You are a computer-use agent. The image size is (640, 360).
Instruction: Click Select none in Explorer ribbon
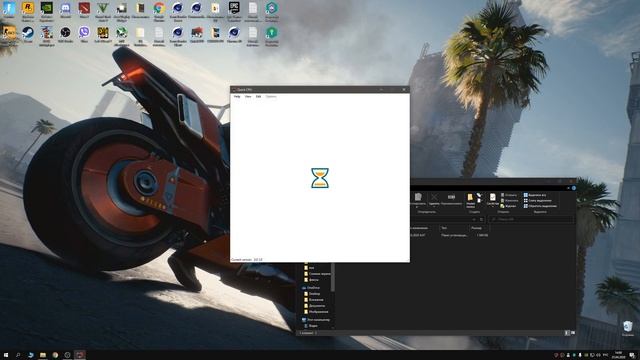(x=538, y=200)
